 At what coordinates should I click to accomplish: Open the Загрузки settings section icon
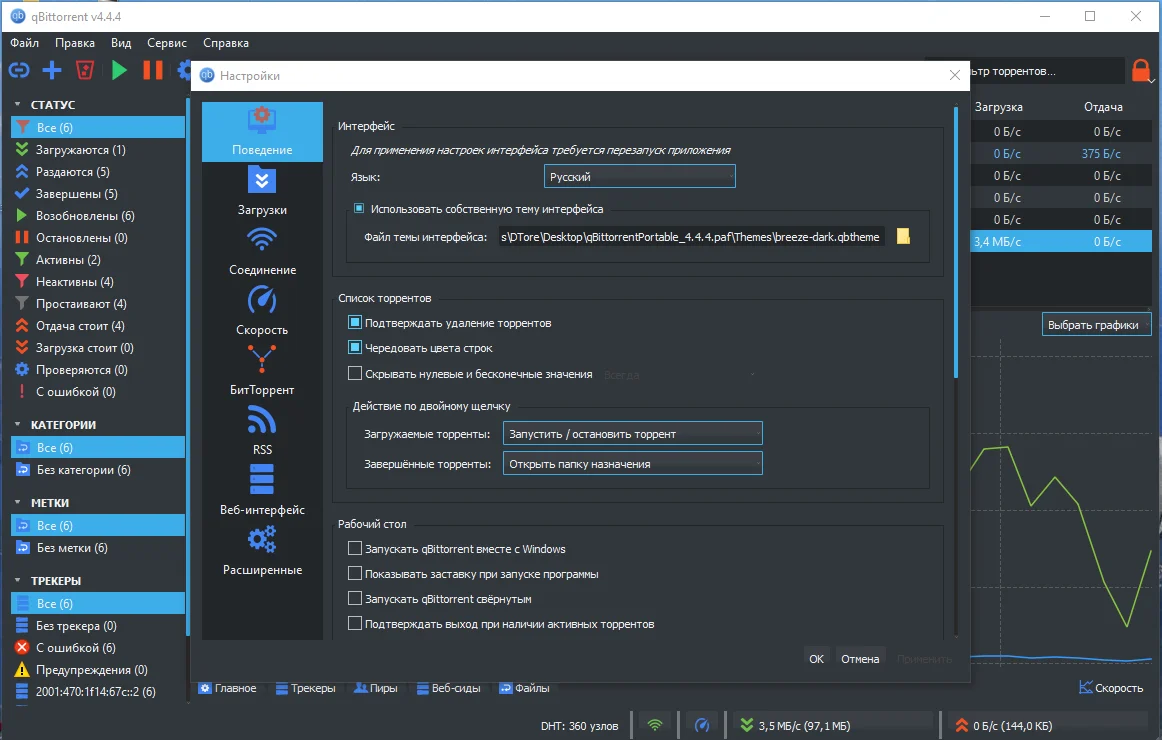262,181
